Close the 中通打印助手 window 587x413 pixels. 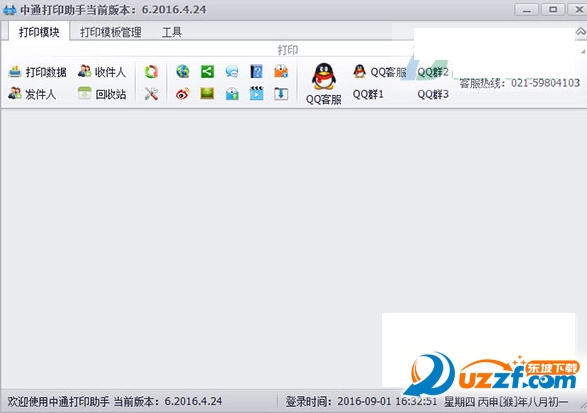click(578, 9)
